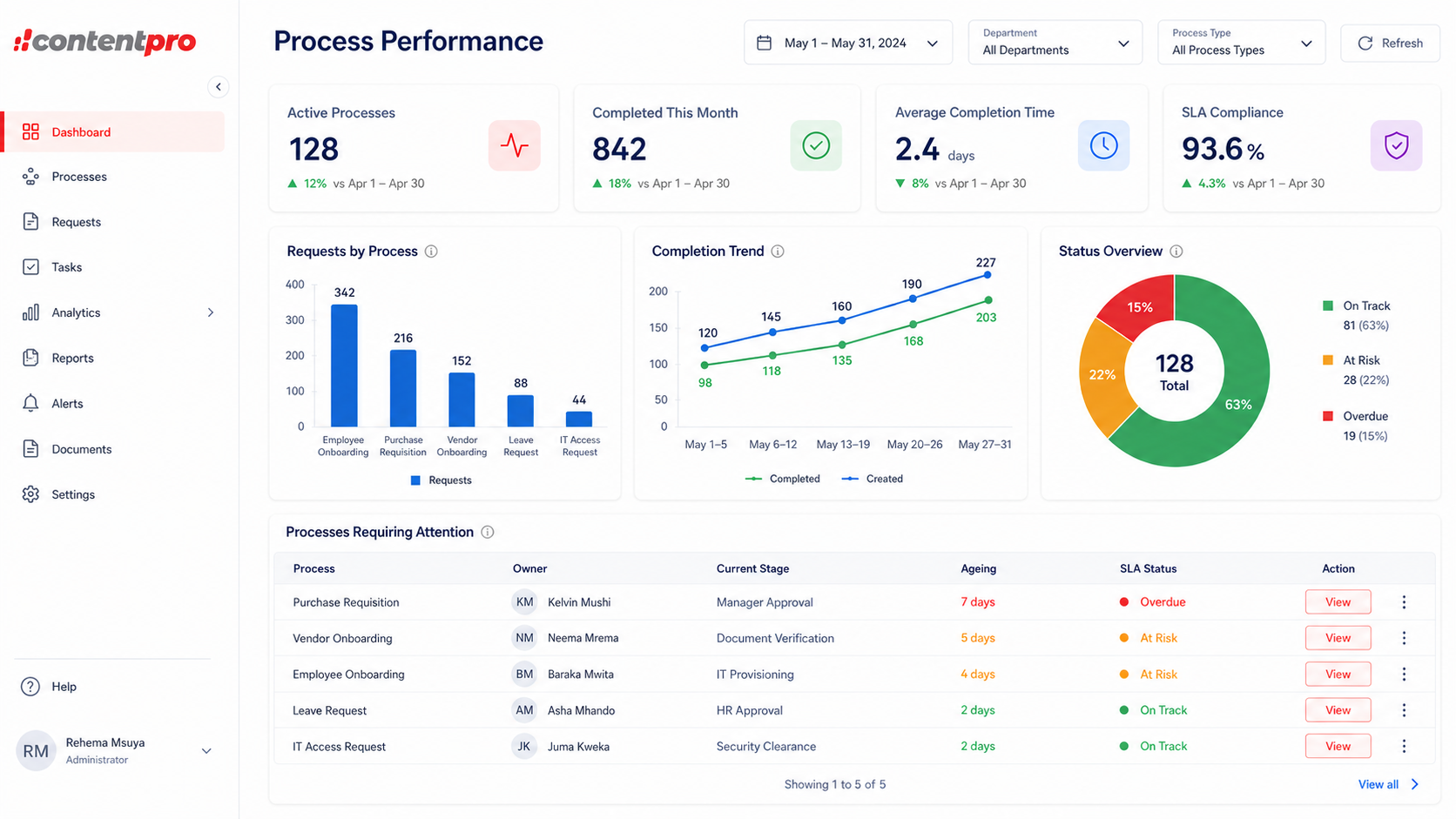Toggle the Completed legend in Completion Trend
This screenshot has width=1456, height=819.
783,479
